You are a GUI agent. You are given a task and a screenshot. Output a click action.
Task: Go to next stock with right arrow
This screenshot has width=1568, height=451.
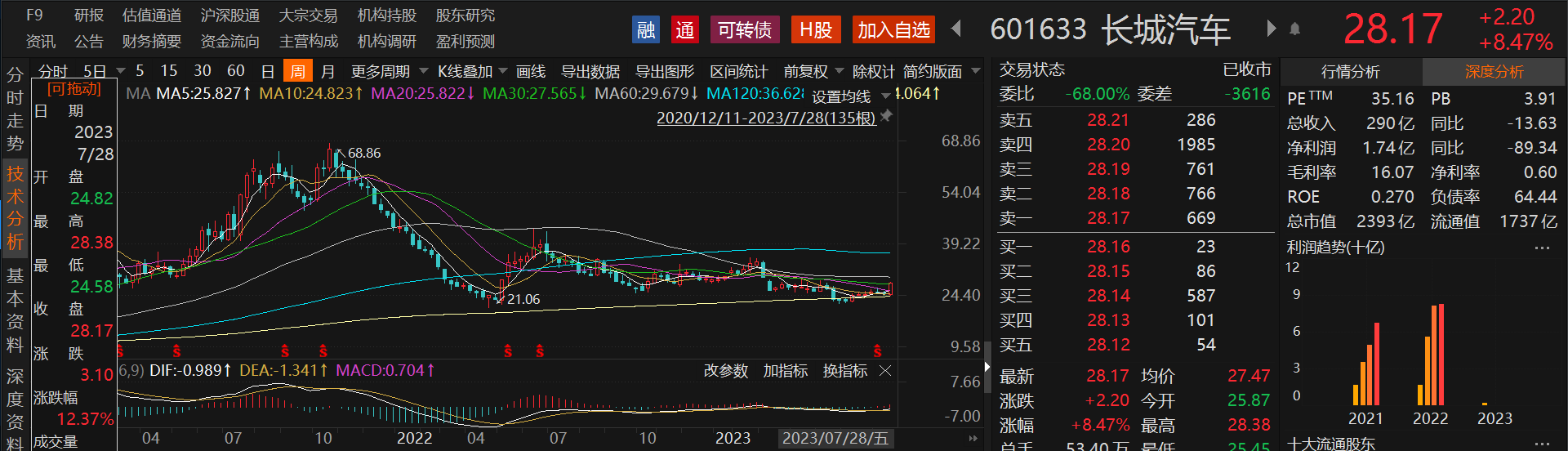[1271, 29]
